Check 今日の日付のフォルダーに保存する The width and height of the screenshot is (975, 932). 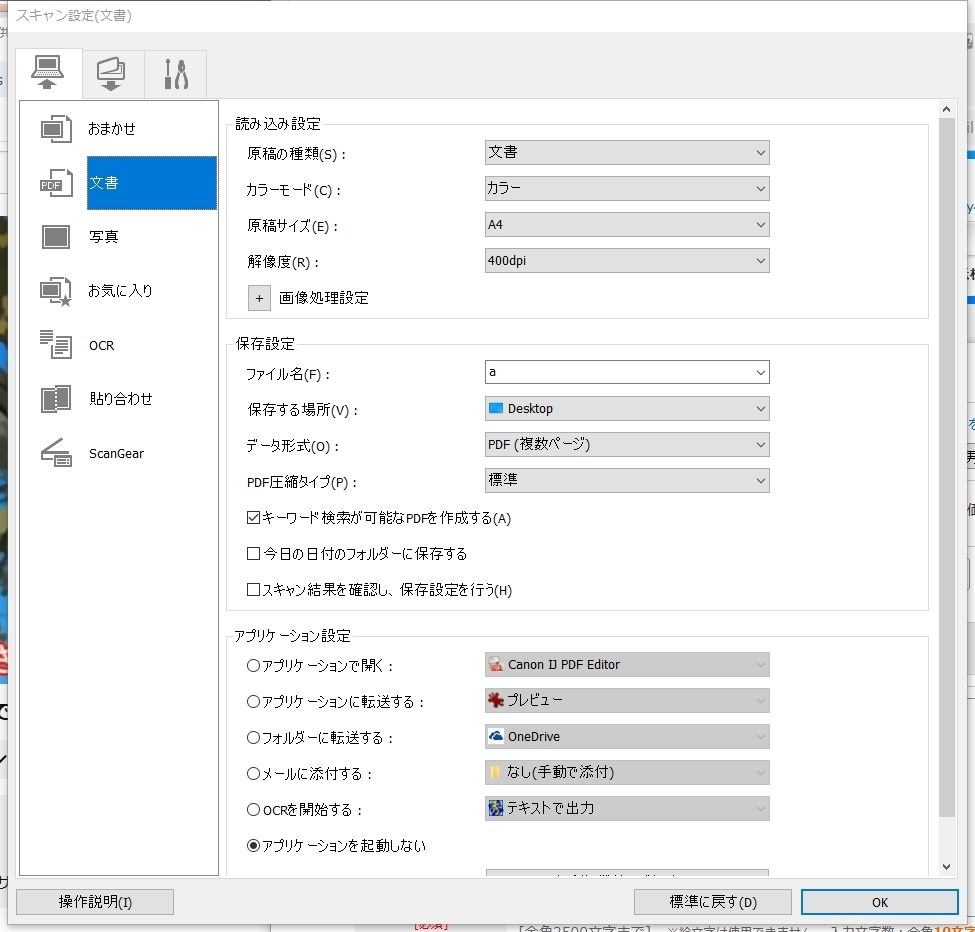253,553
